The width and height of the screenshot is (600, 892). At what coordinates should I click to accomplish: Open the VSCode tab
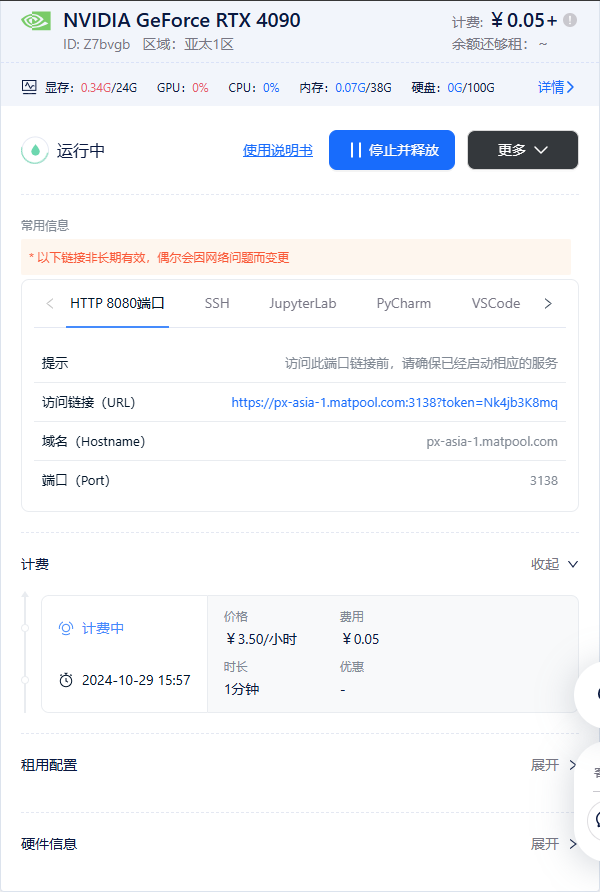pyautogui.click(x=496, y=303)
